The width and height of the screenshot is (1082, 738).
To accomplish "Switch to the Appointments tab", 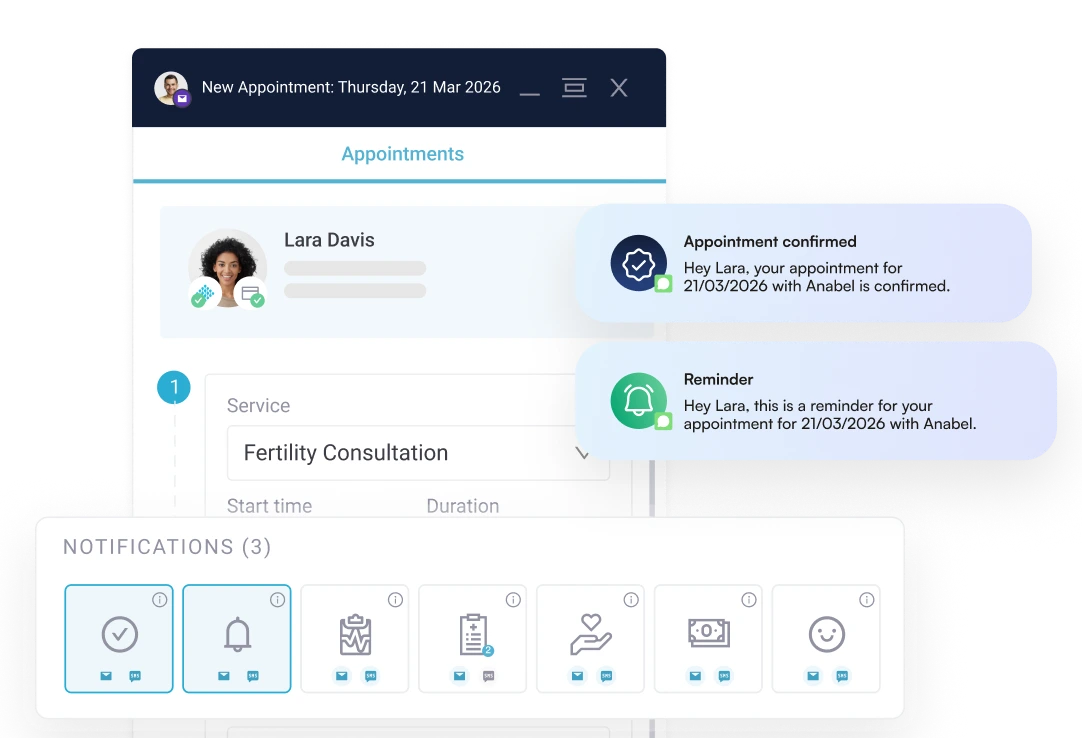I will click(x=402, y=154).
